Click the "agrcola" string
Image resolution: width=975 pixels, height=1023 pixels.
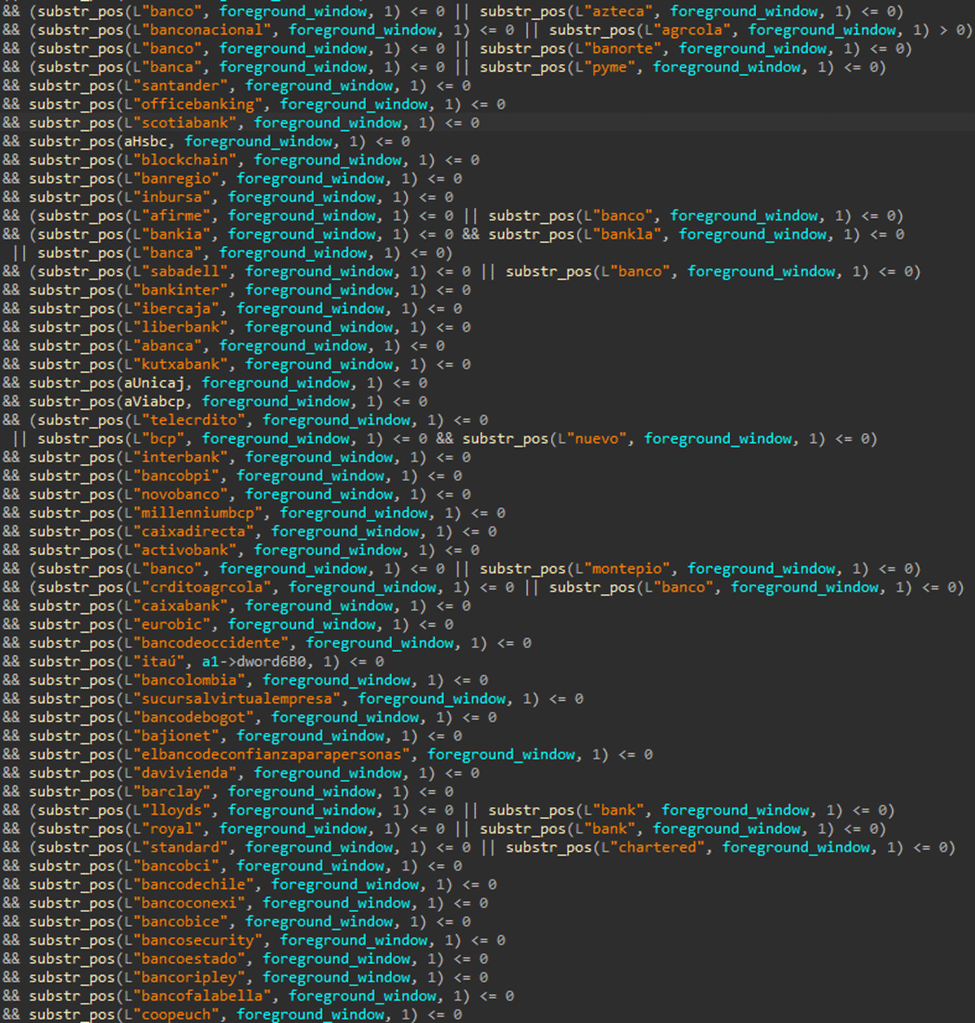click(x=692, y=30)
